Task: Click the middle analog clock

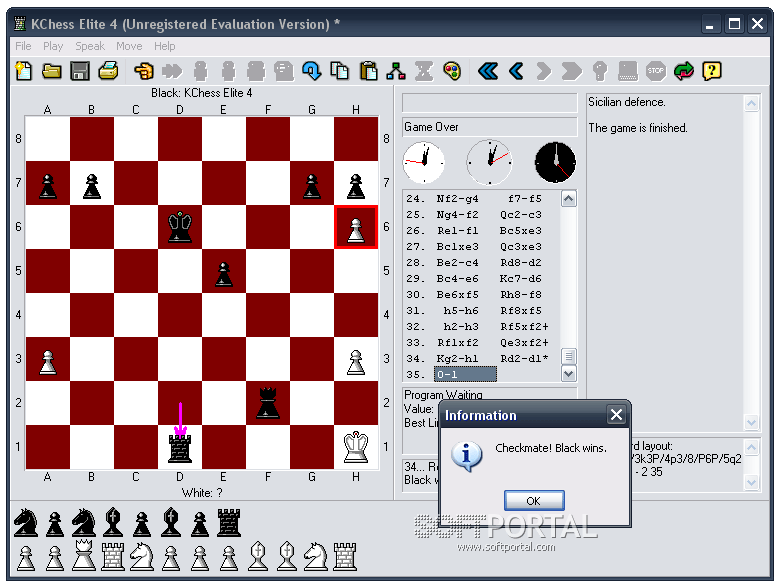Action: pos(489,162)
